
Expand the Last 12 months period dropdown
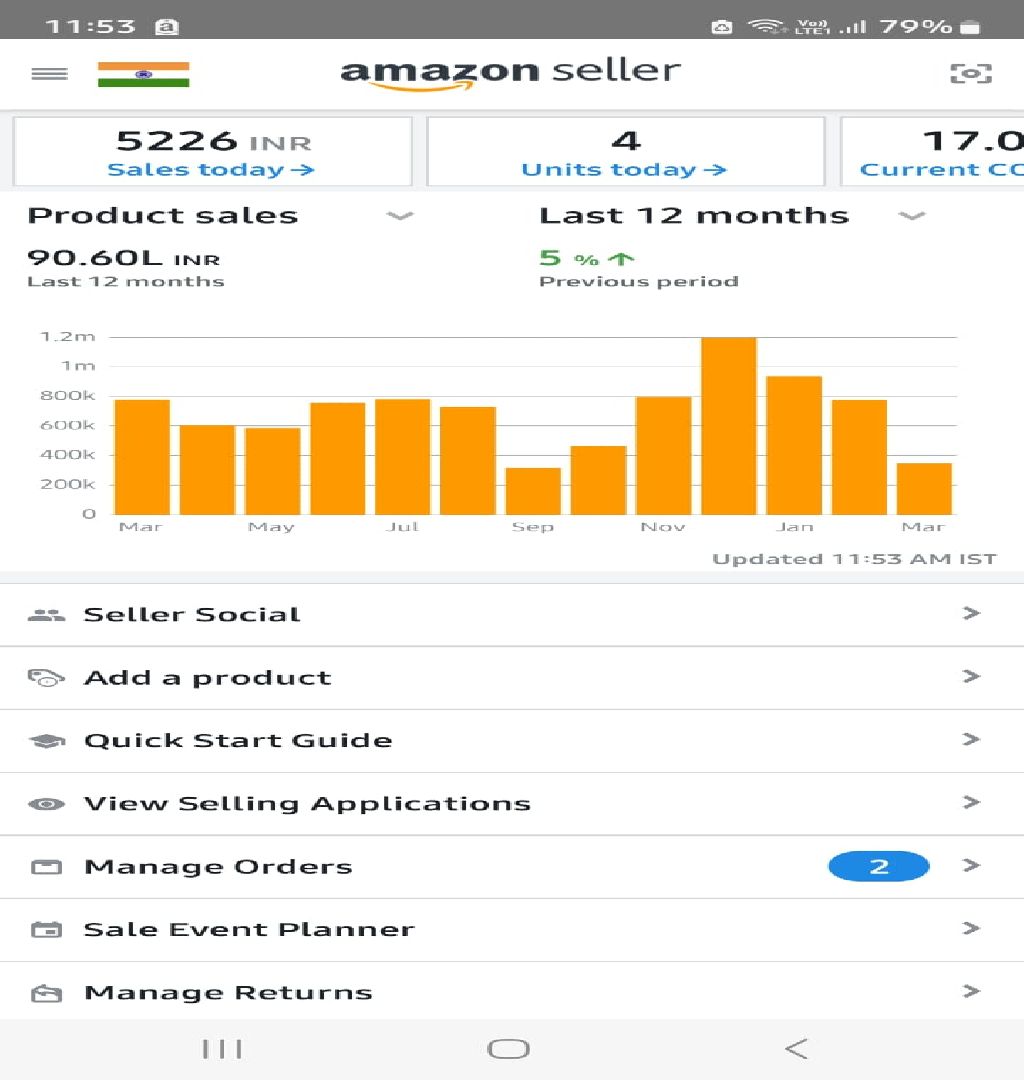click(911, 216)
